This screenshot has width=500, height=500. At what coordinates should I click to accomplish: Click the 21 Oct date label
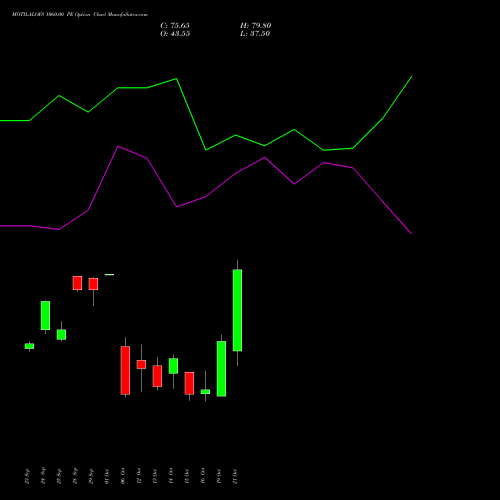pyautogui.click(x=235, y=476)
